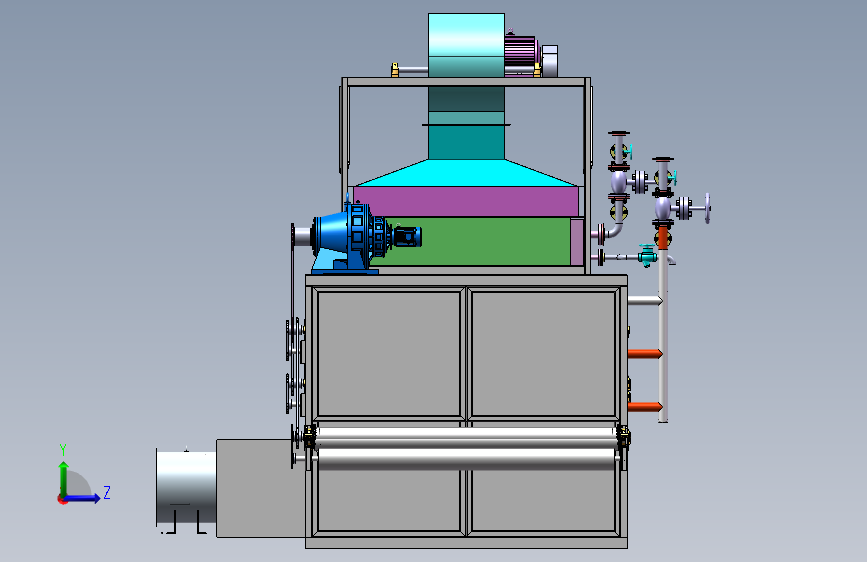Viewport: 867px width, 562px height.
Task: Select the gray pipe stub above orange ones
Action: point(645,300)
